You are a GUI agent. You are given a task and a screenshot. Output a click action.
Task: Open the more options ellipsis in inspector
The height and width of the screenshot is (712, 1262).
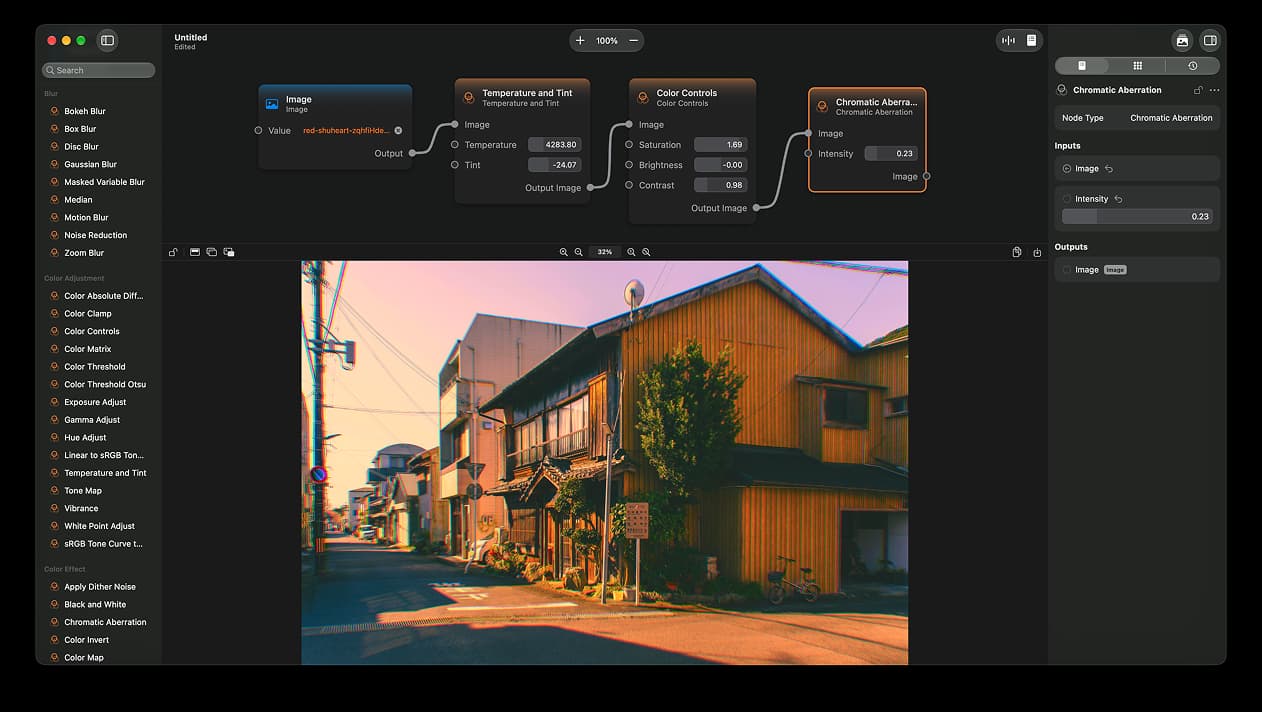1214,90
